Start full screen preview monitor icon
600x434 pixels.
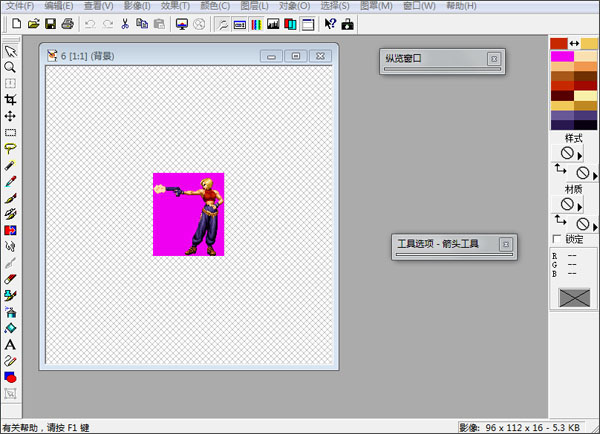(x=182, y=24)
